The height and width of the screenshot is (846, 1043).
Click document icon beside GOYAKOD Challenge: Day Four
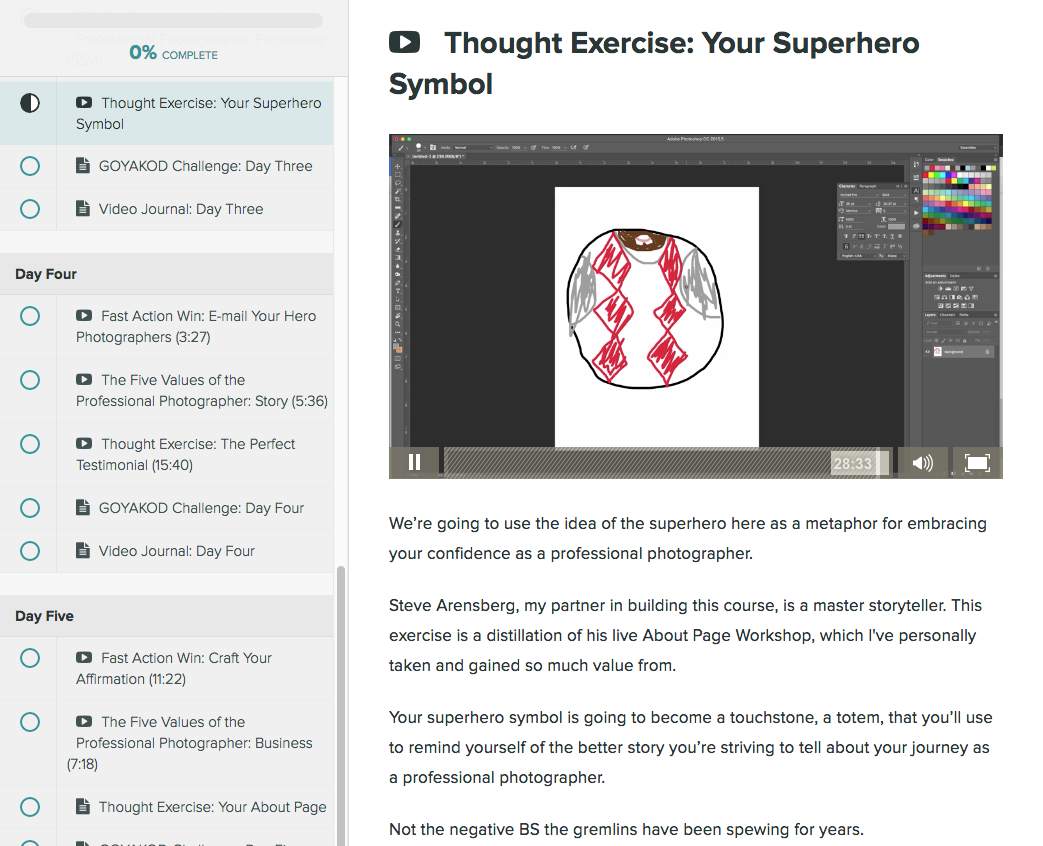[x=82, y=507]
